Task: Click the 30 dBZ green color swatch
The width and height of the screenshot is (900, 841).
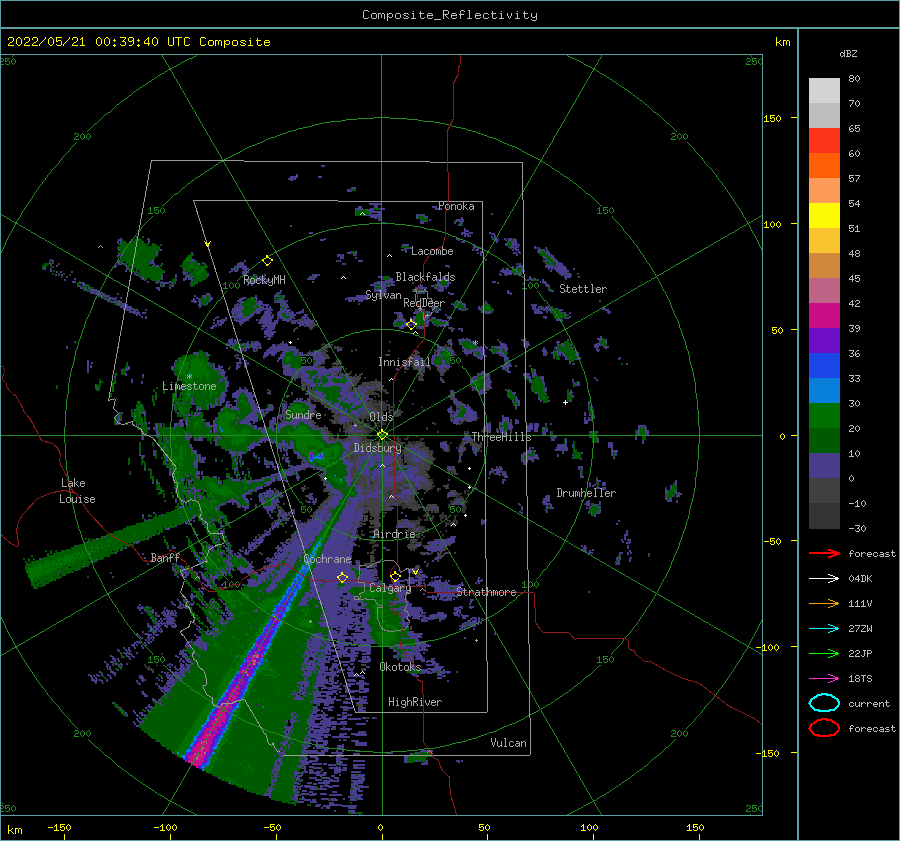Action: [824, 416]
